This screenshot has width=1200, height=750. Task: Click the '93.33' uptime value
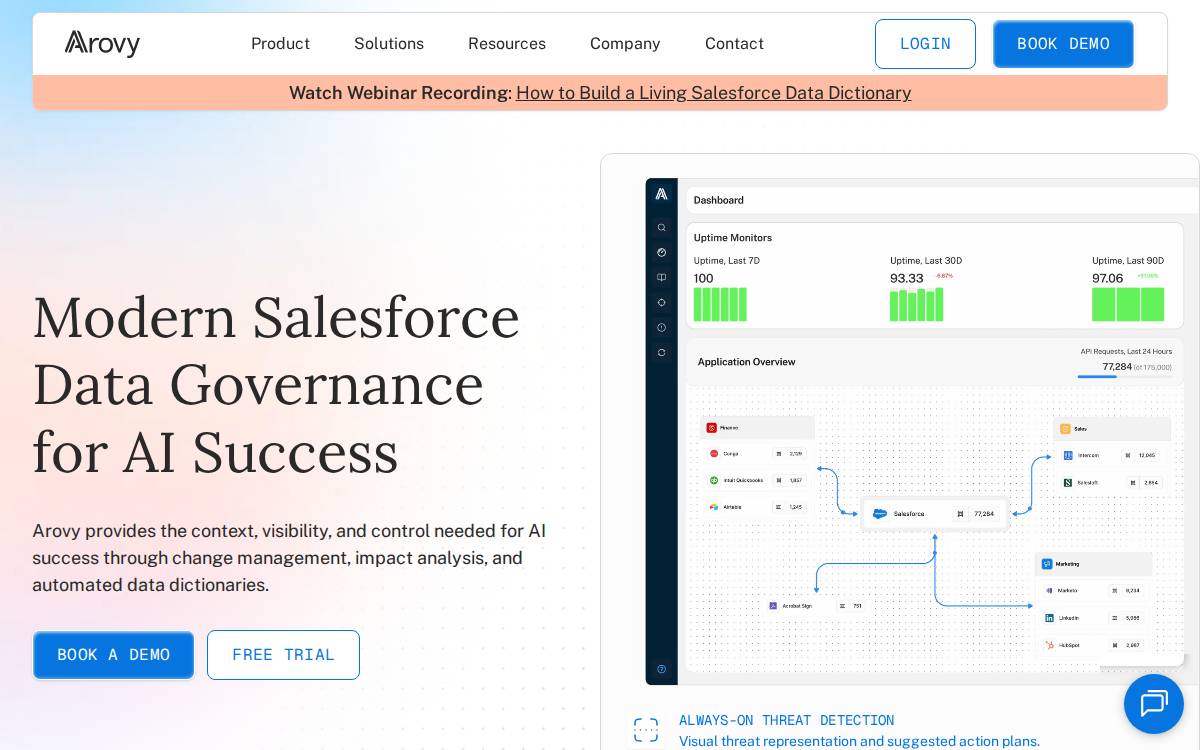907,278
